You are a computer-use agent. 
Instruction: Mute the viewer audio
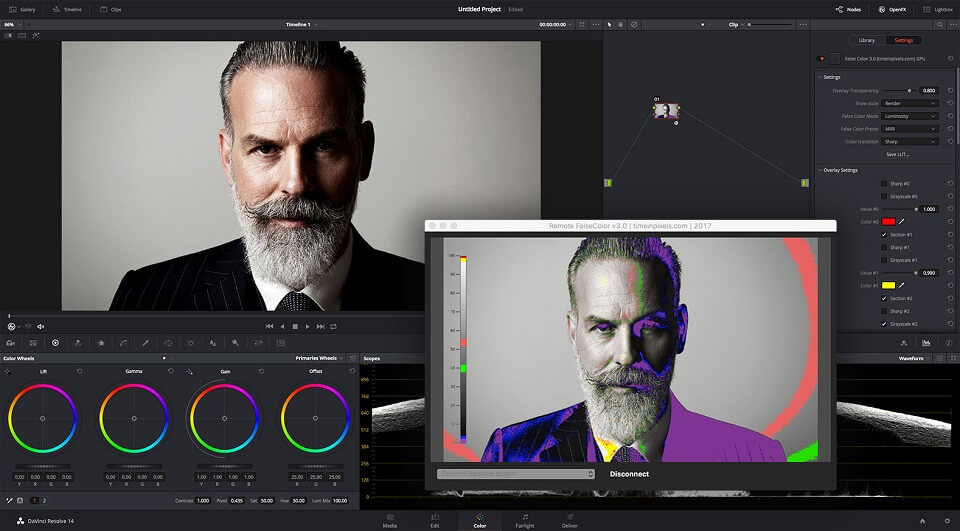(41, 326)
